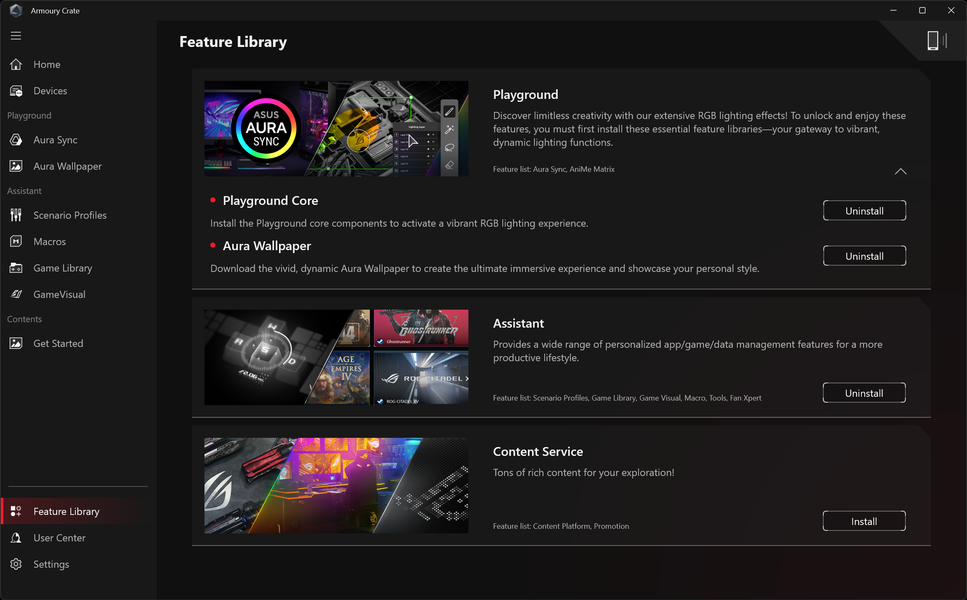967x600 pixels.
Task: Click GameVisual label in sidebar
Action: coord(59,294)
